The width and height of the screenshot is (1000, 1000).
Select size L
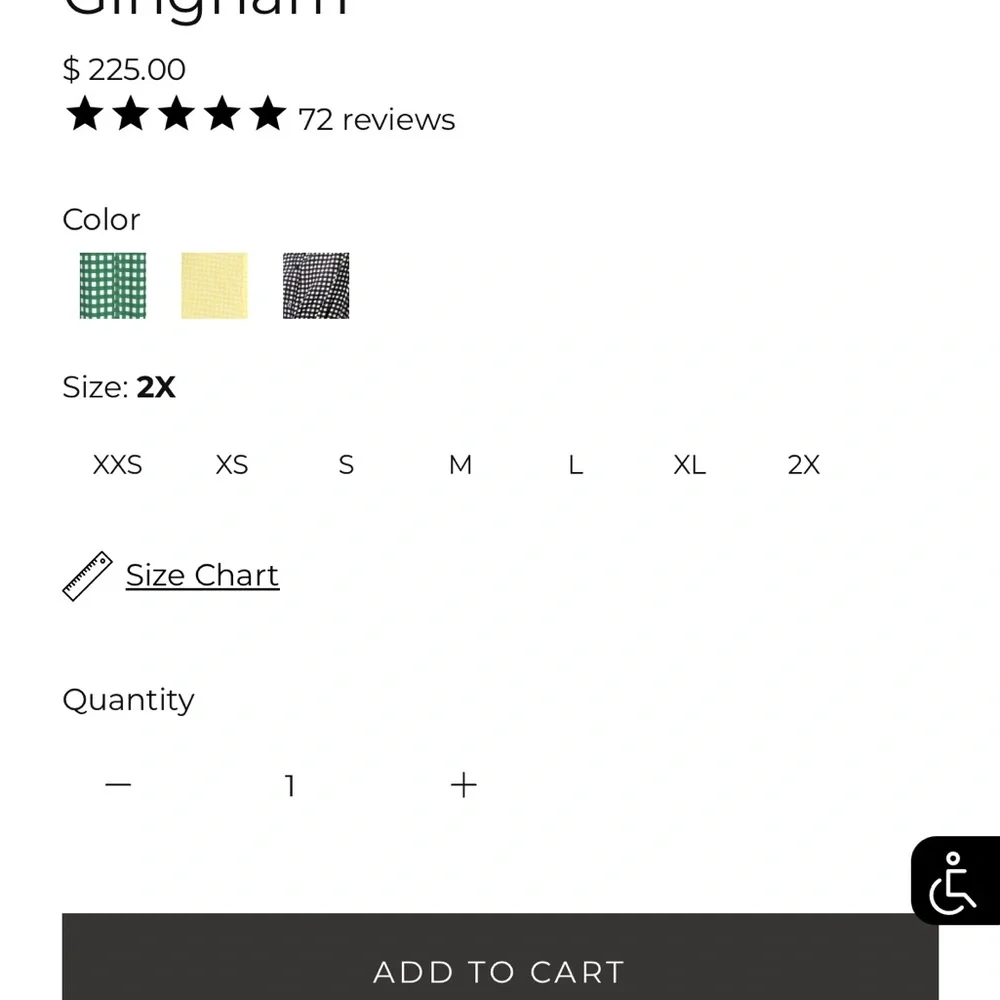point(575,465)
